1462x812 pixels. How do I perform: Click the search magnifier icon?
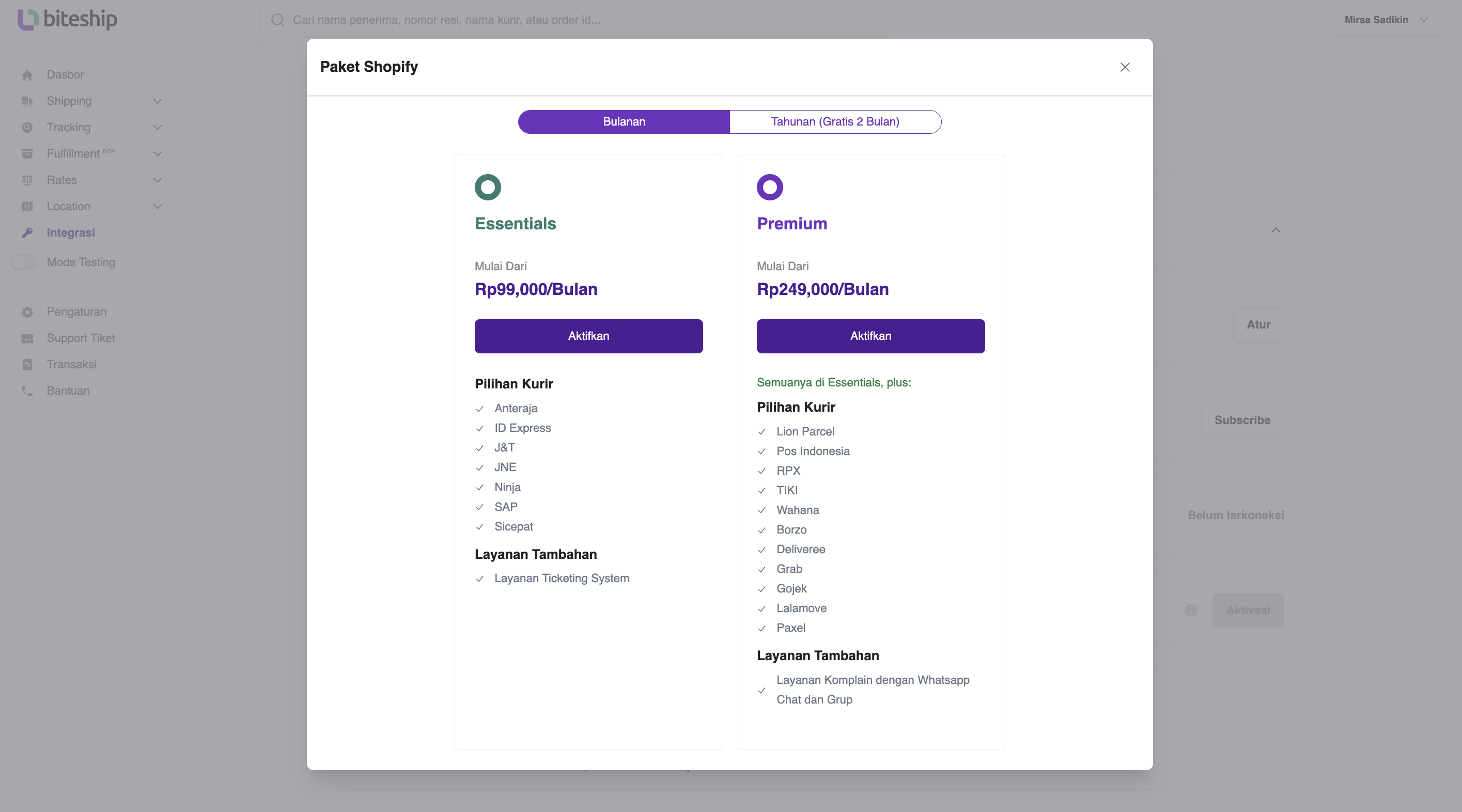(x=277, y=21)
